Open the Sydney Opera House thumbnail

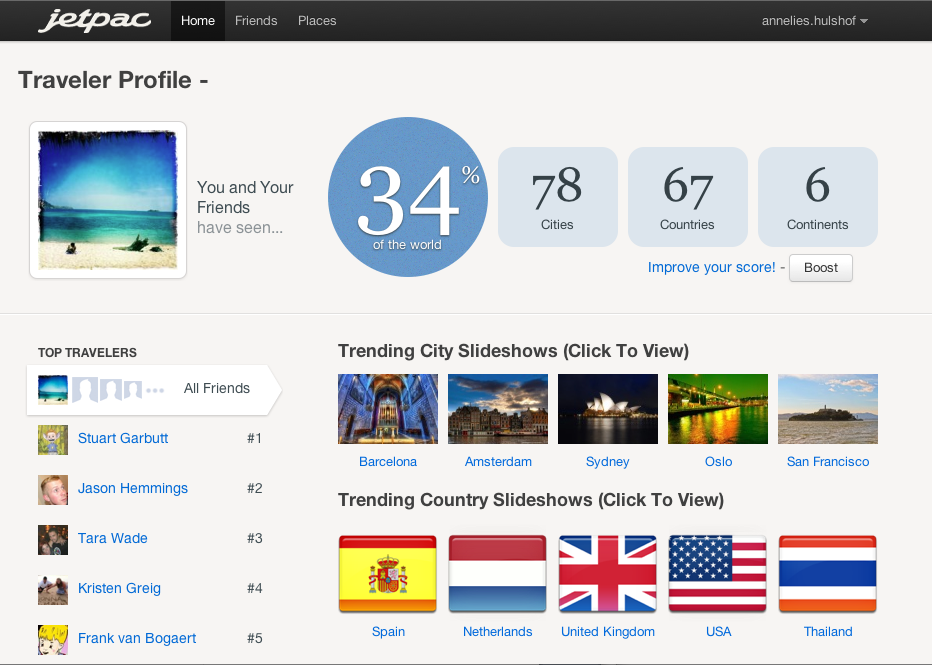tap(608, 409)
